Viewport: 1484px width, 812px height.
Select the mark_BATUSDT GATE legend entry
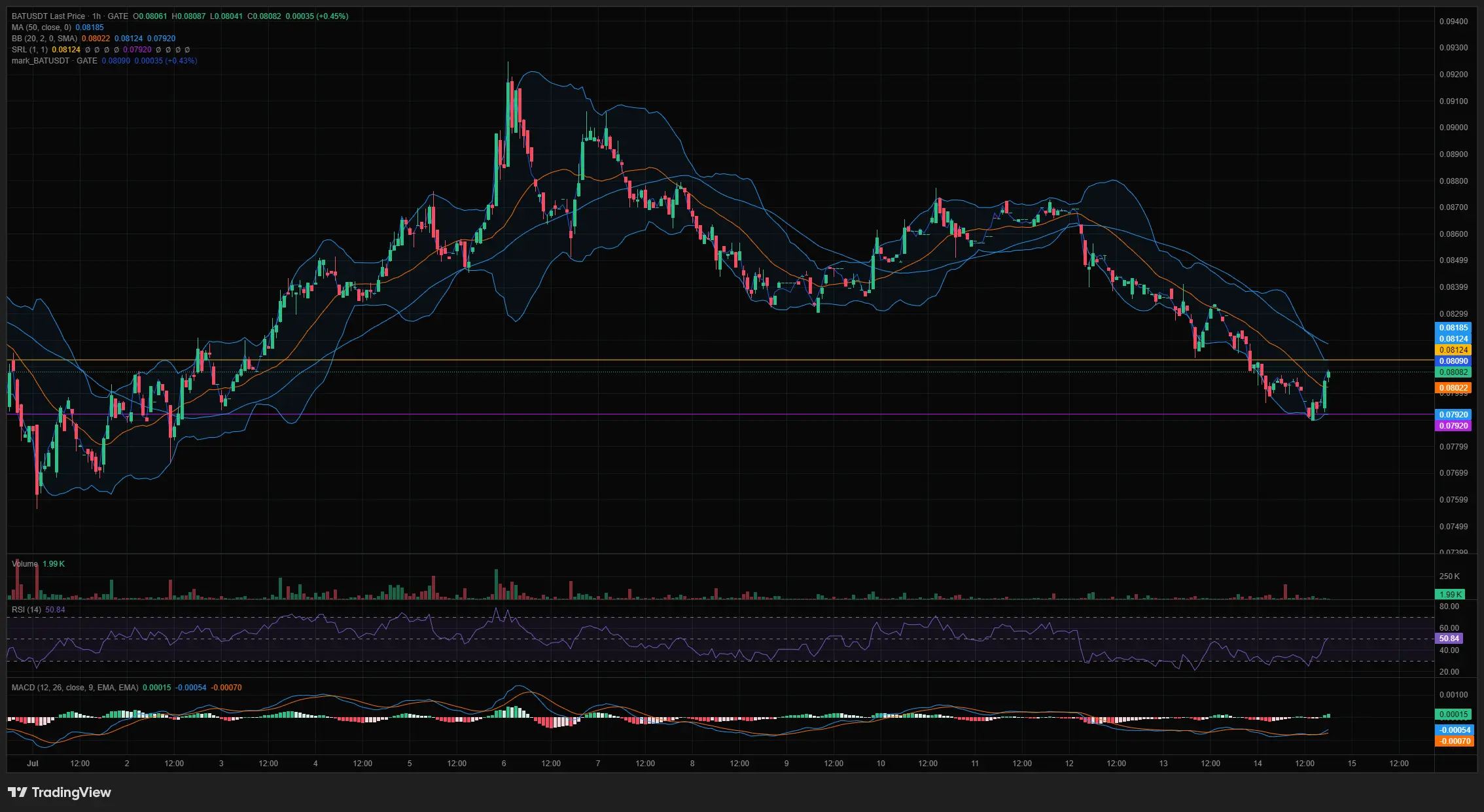(x=54, y=61)
